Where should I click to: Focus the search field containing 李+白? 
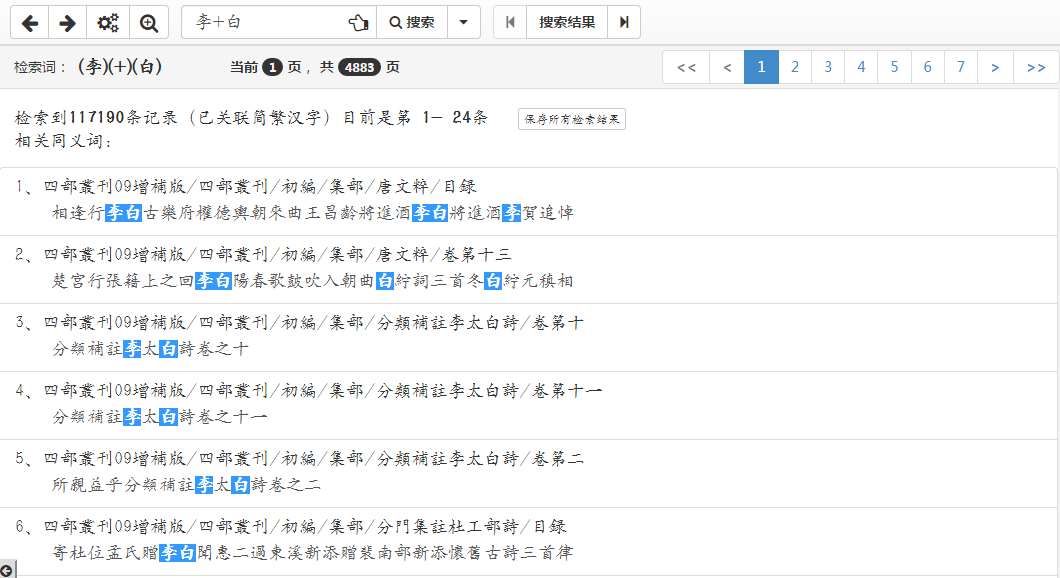click(x=265, y=22)
